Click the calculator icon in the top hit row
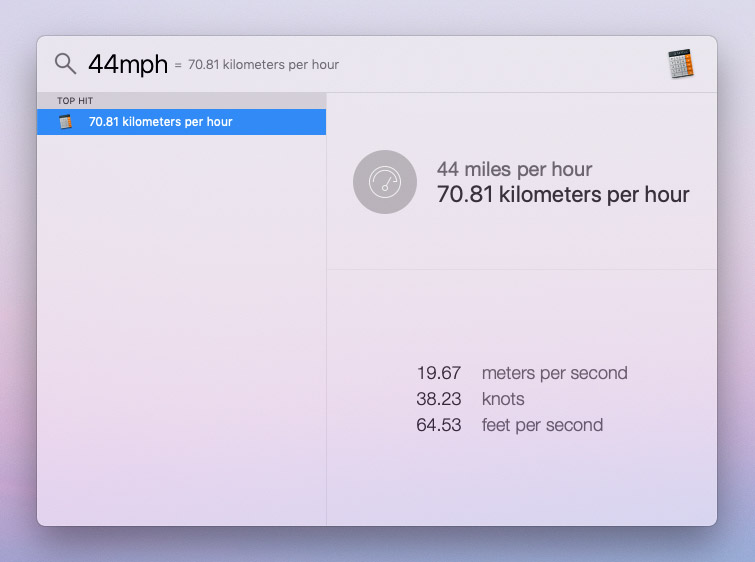Image resolution: width=755 pixels, height=562 pixels. 65,122
